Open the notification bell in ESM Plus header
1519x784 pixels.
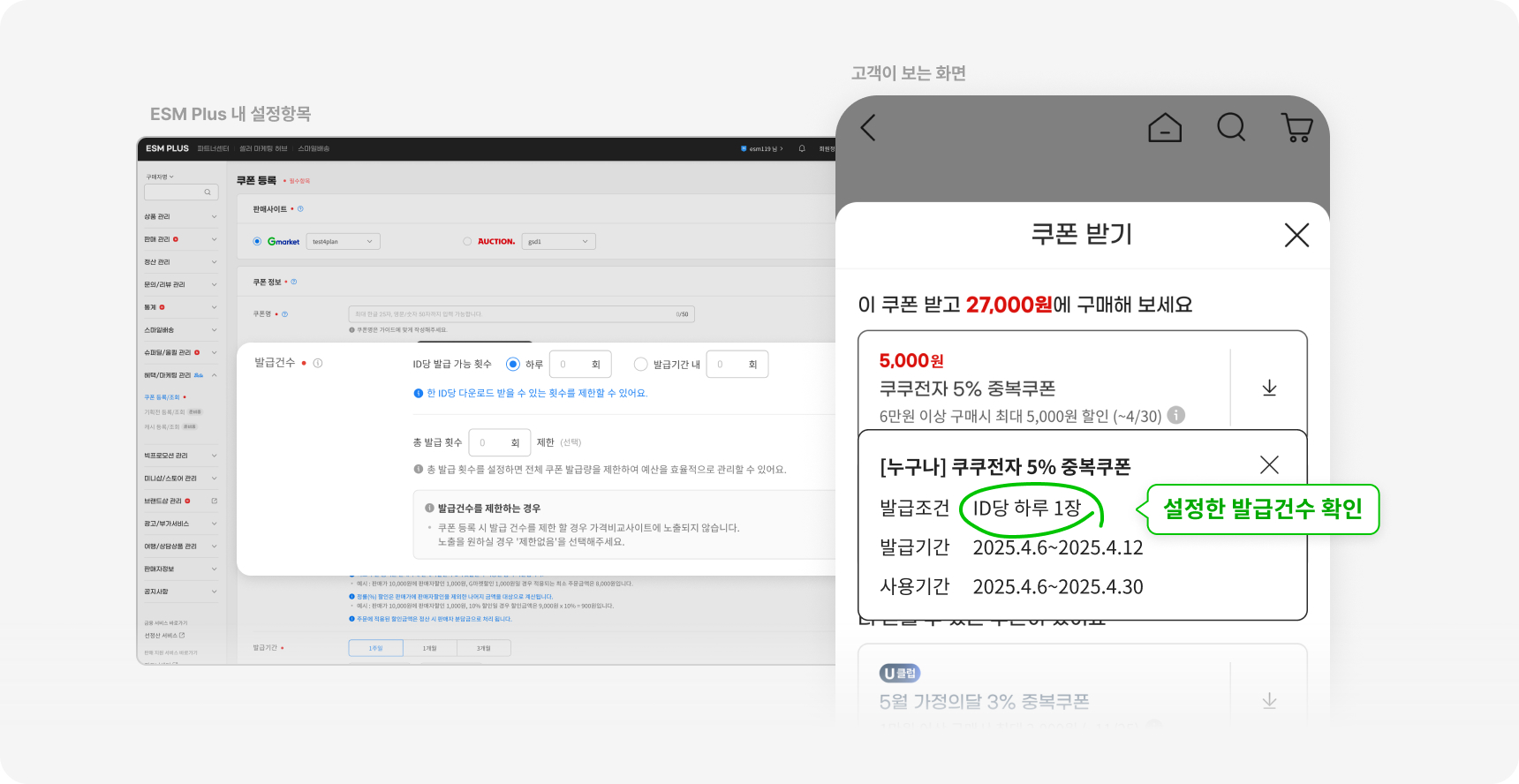pyautogui.click(x=802, y=148)
